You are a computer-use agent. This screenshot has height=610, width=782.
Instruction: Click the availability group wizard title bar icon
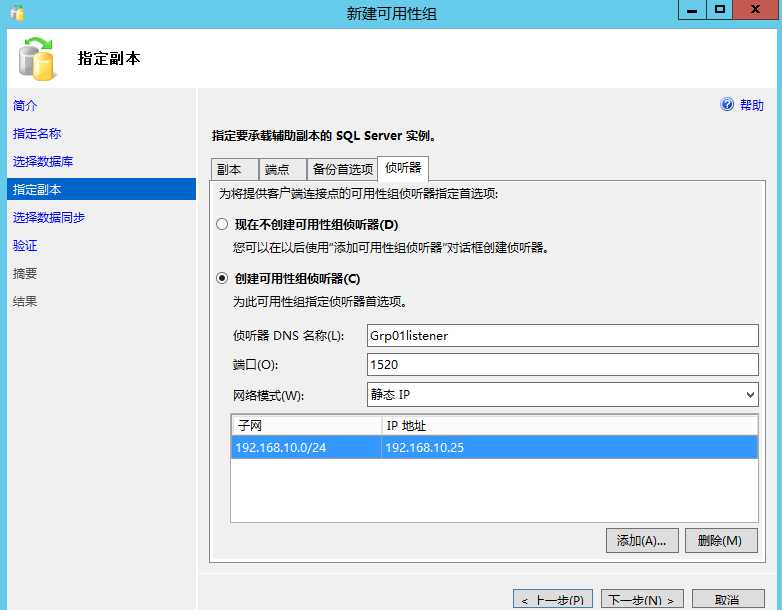pyautogui.click(x=17, y=12)
